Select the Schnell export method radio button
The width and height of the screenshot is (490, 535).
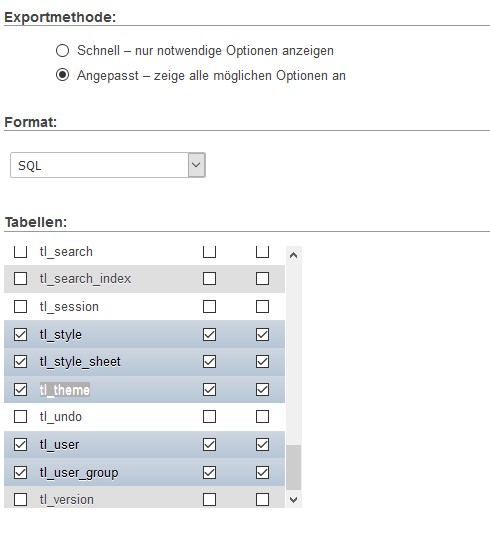[62, 50]
